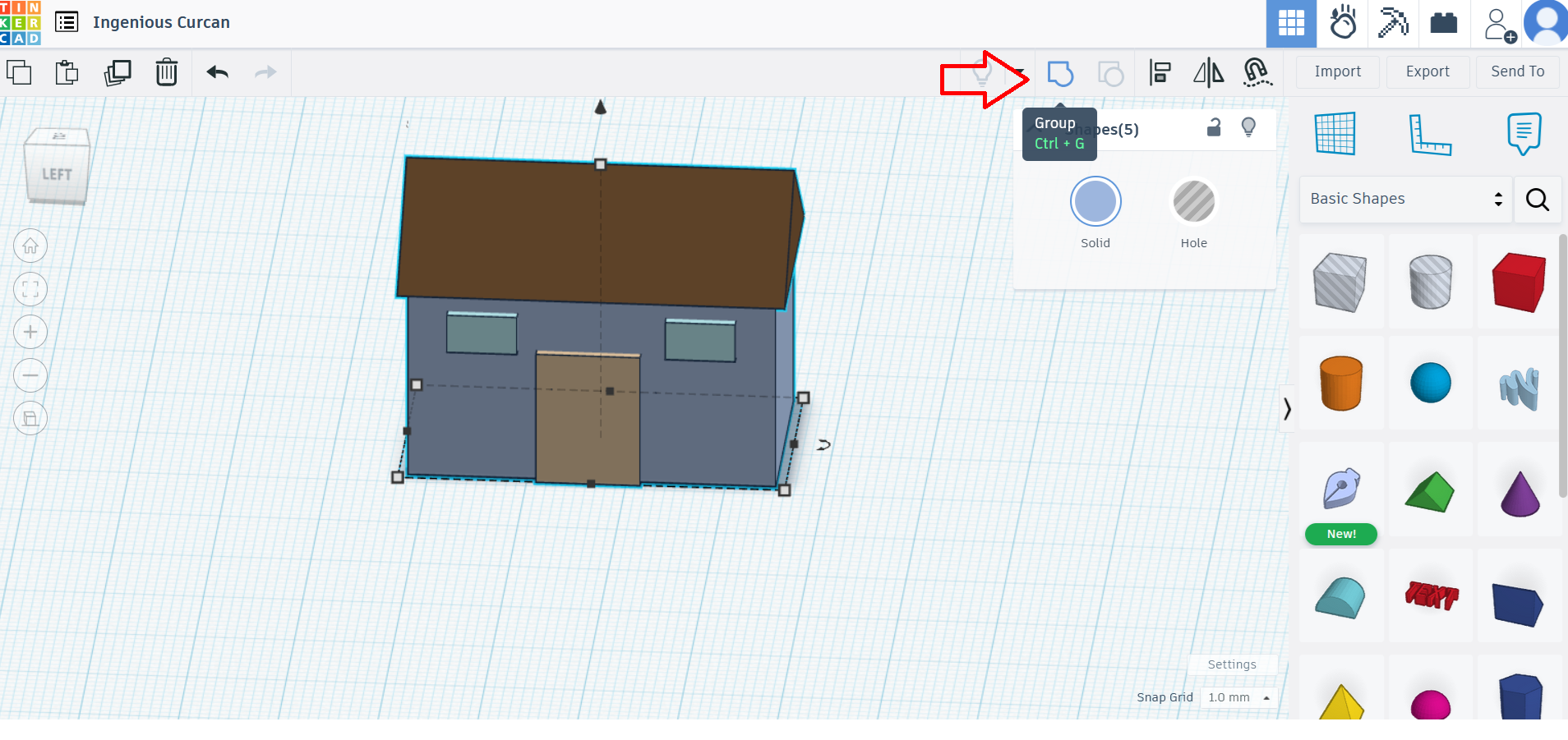
Task: Open the Workplane tool
Action: [x=1335, y=134]
